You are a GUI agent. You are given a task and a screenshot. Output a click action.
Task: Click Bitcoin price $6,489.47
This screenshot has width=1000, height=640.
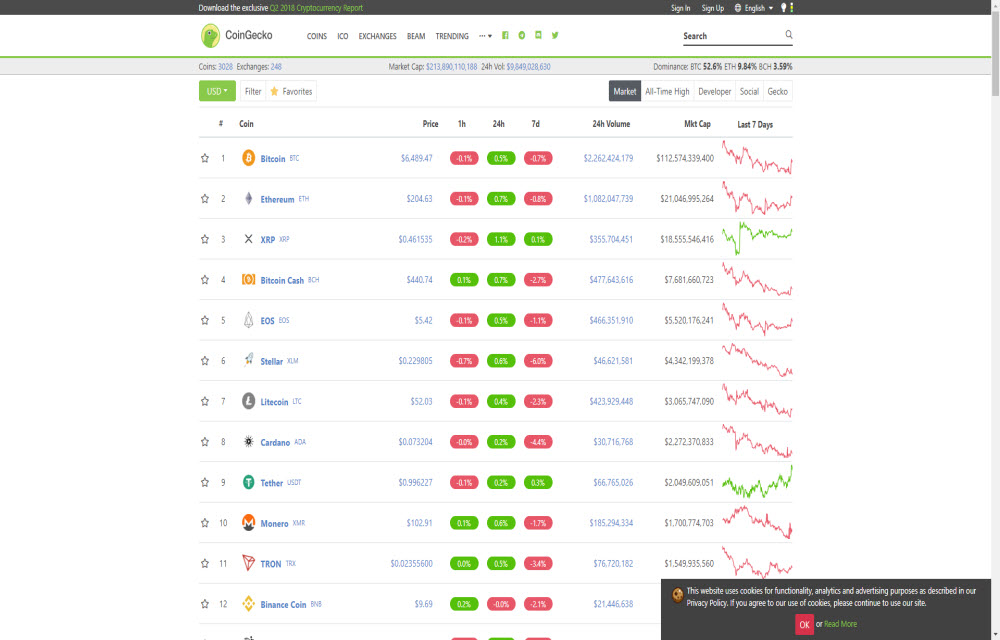[416, 158]
